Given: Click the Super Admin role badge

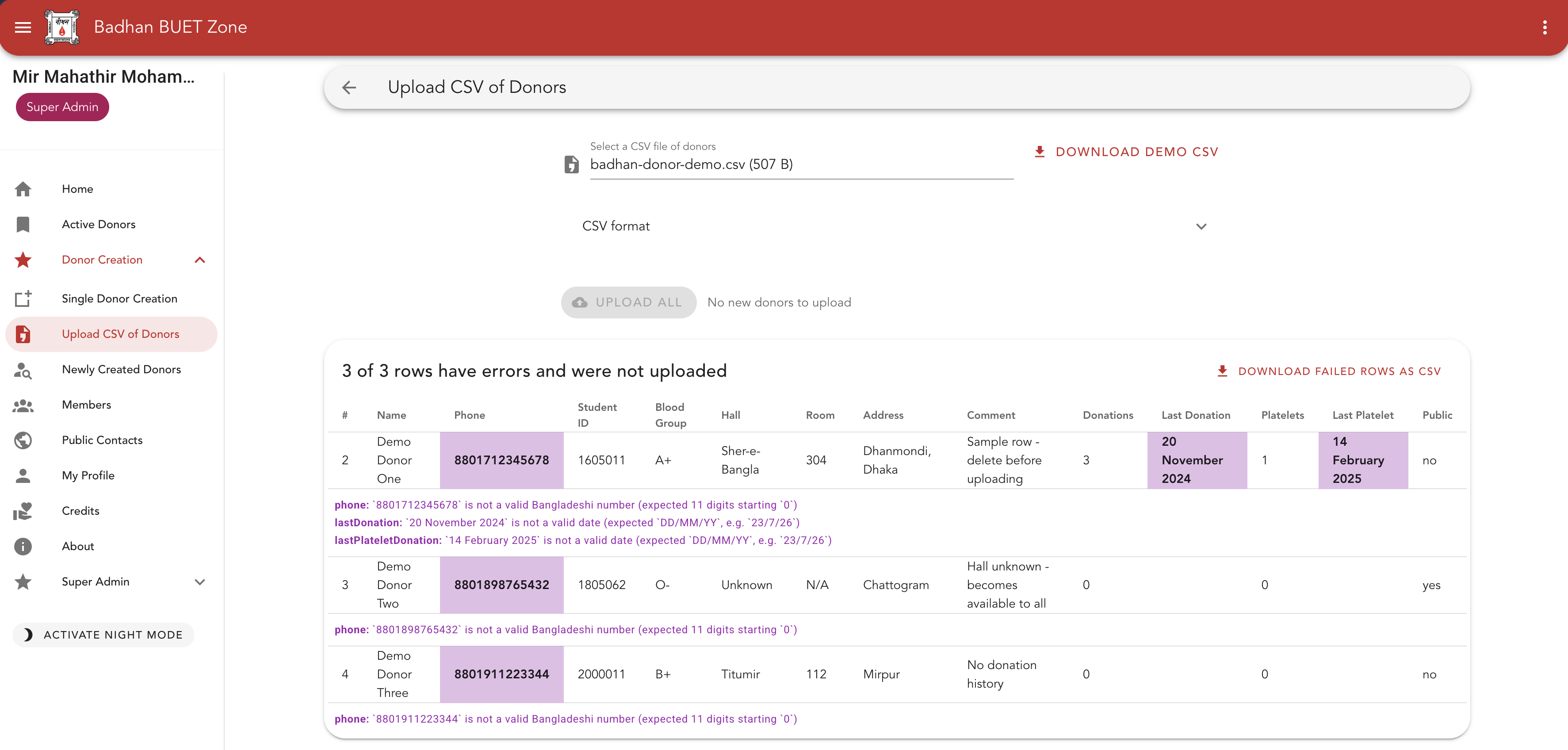Looking at the screenshot, I should coord(62,107).
